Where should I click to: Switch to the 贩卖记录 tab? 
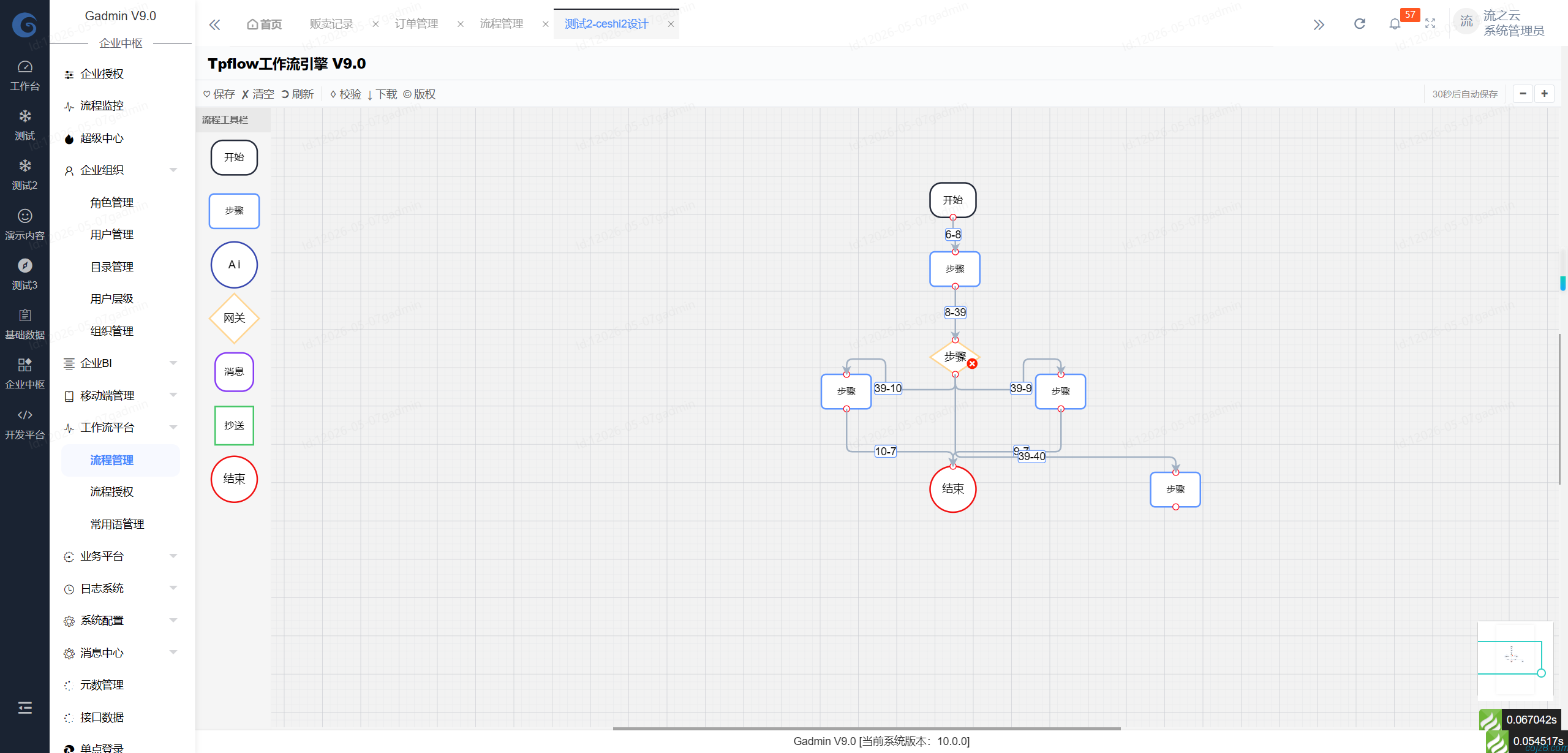pos(331,24)
